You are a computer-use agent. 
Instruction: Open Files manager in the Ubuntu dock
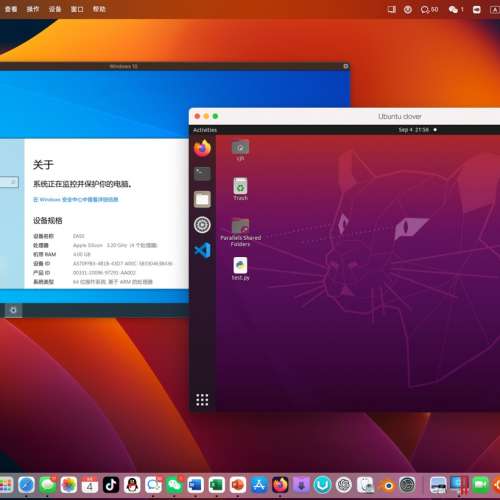(202, 199)
